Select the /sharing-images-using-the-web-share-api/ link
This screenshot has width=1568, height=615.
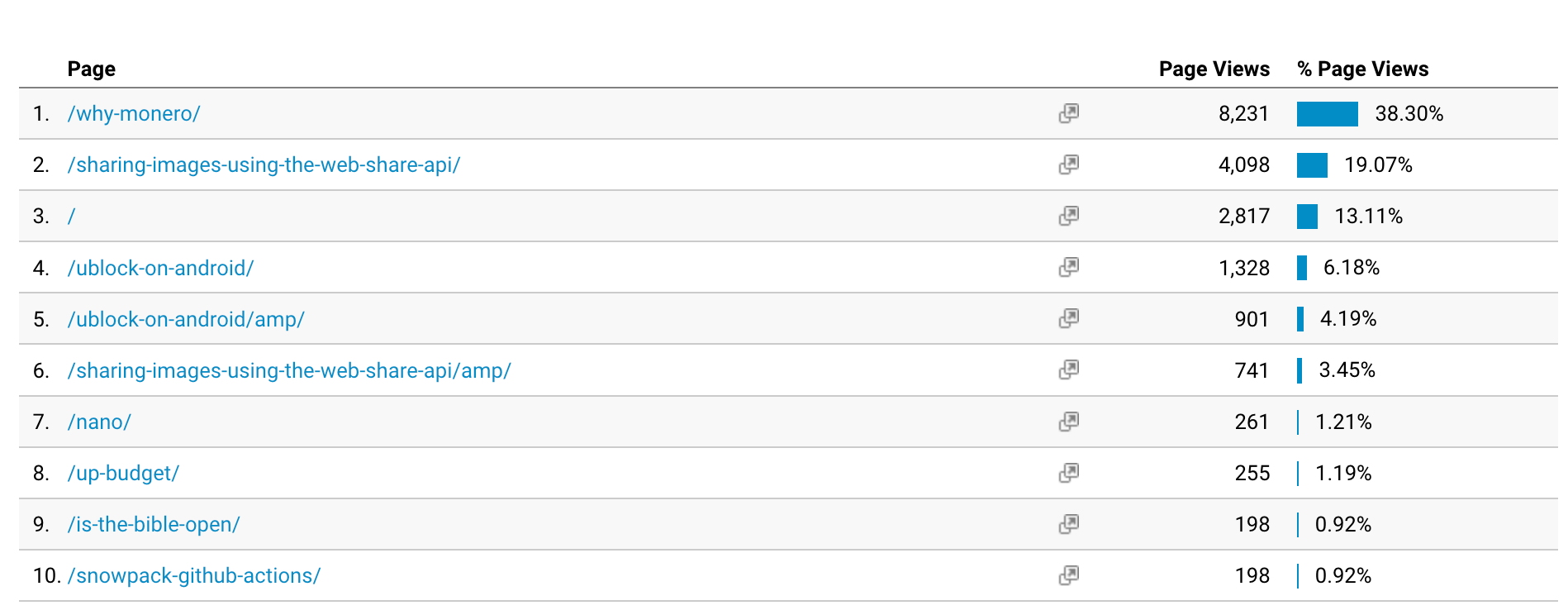click(264, 164)
